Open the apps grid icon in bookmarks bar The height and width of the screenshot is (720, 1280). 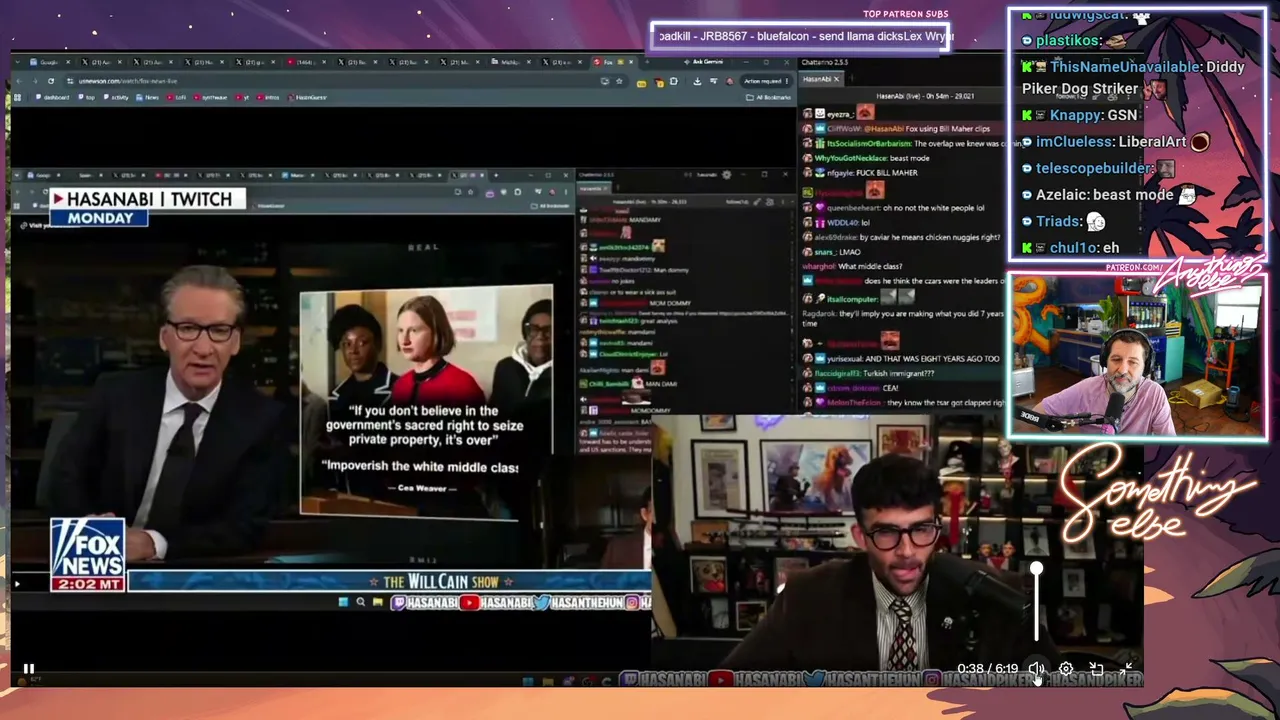pos(17,97)
